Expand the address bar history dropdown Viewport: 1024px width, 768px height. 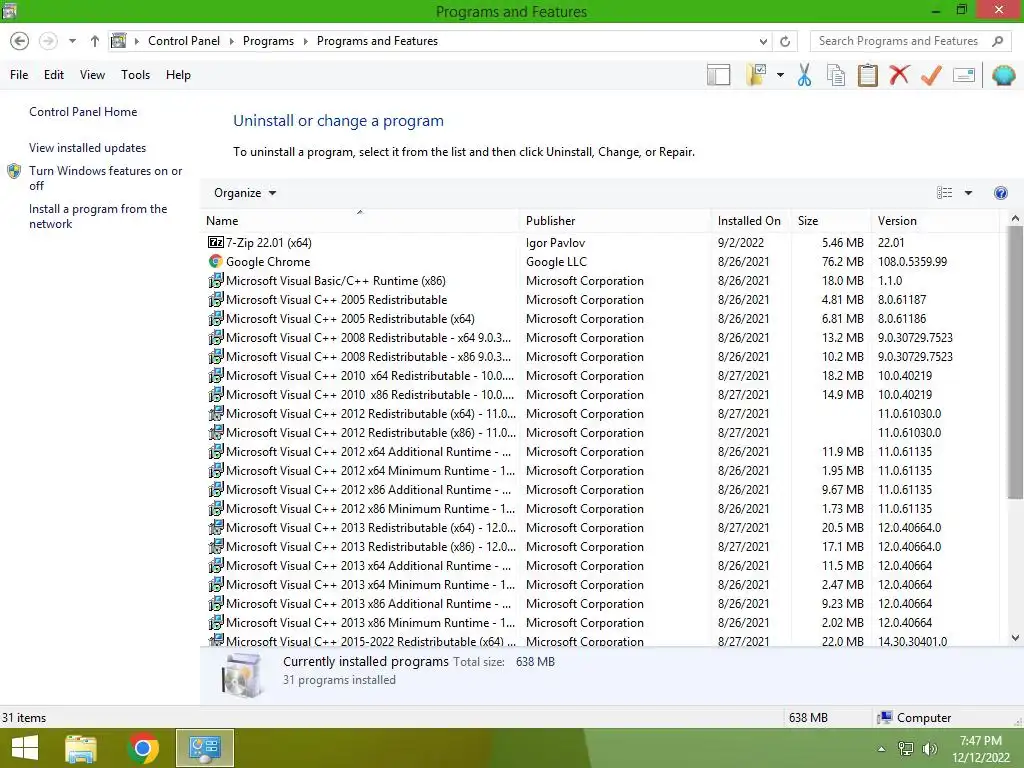coord(763,41)
